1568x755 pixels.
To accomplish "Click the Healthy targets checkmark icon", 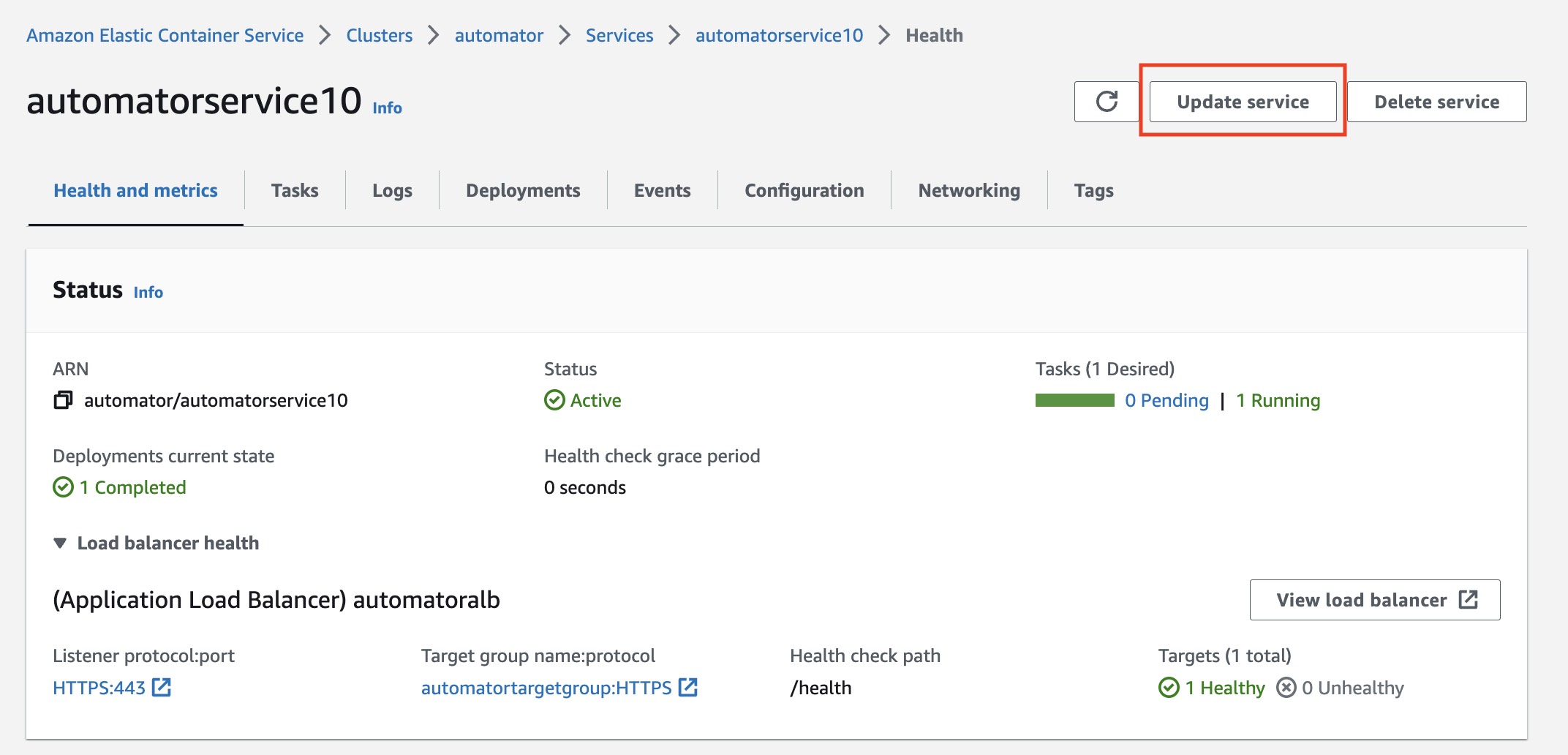I will click(x=1169, y=688).
